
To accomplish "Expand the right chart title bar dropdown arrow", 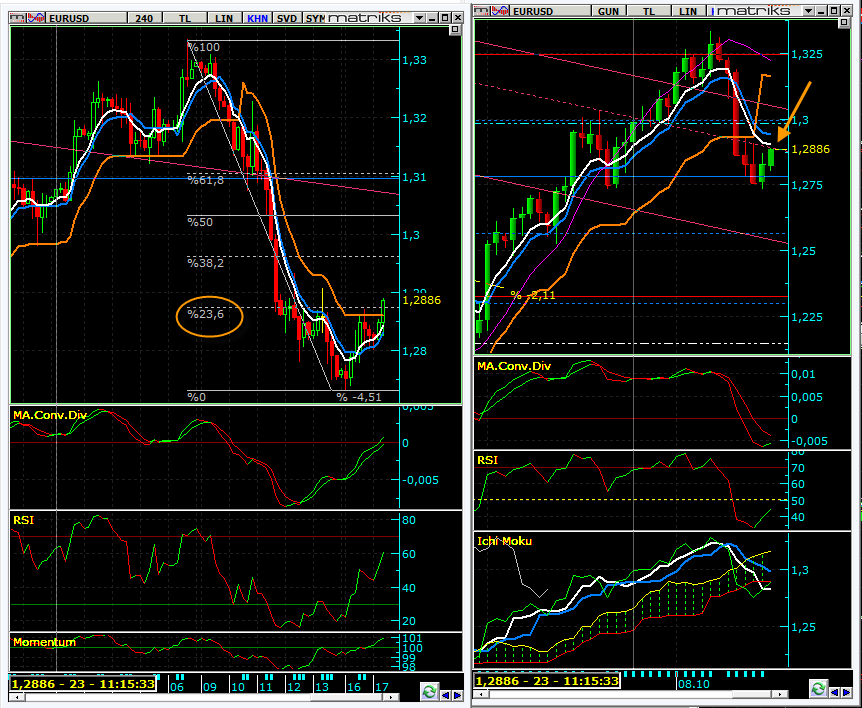I will click(x=808, y=9).
